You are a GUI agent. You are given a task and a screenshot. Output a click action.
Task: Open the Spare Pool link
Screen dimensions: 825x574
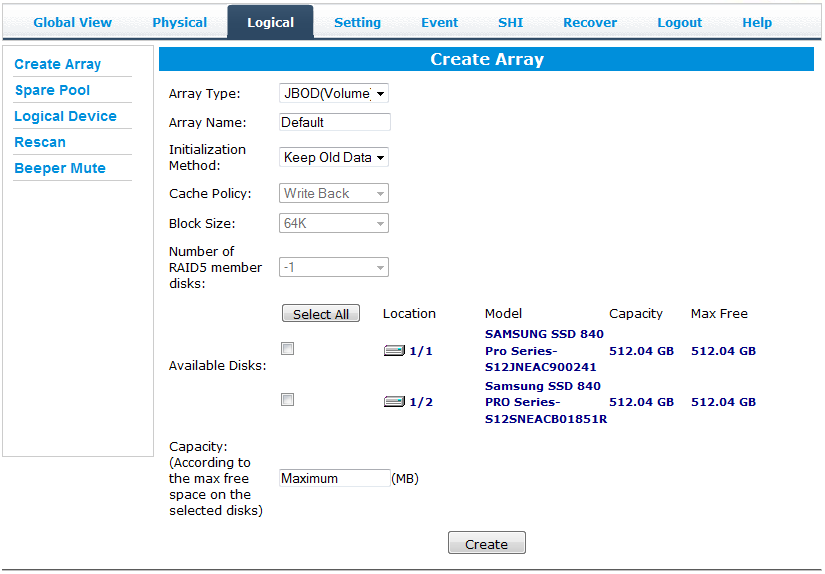[52, 90]
